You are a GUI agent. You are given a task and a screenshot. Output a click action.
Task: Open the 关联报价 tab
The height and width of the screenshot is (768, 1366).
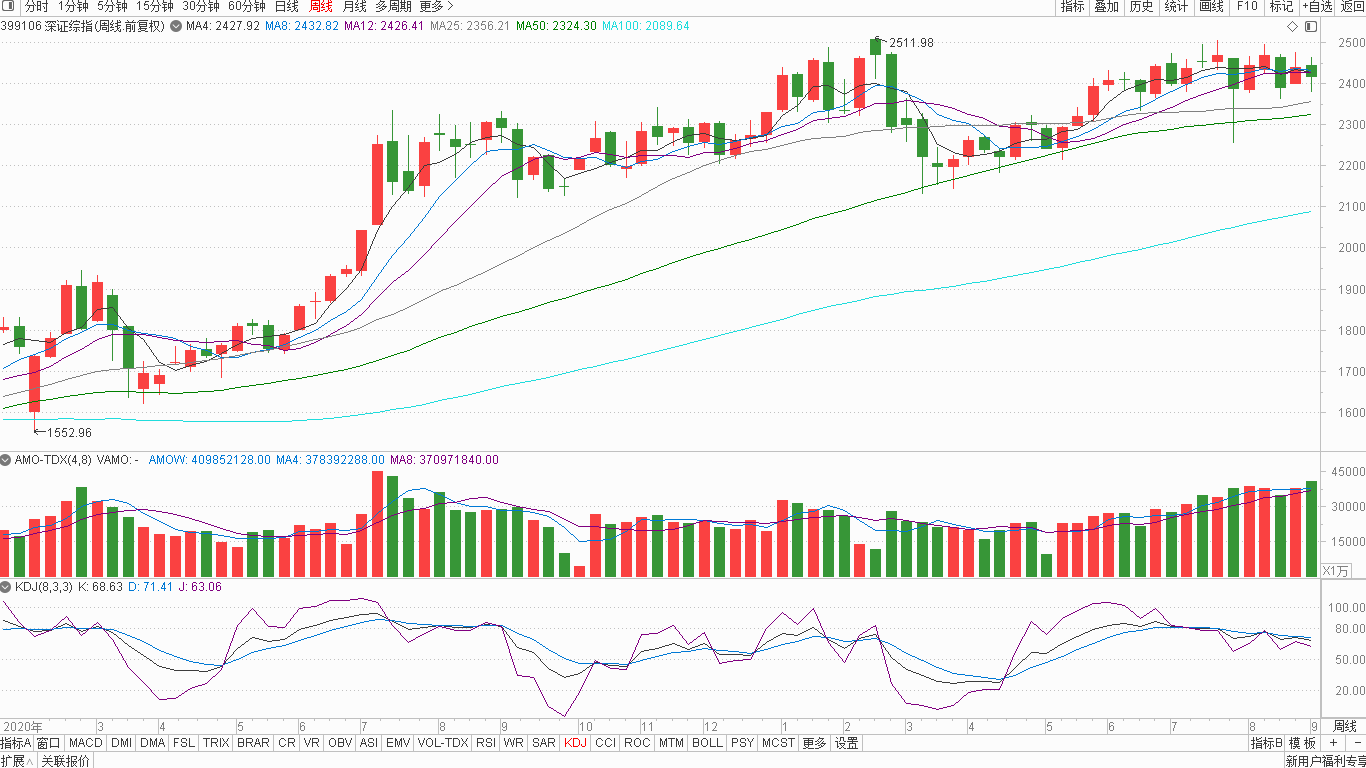[65, 761]
